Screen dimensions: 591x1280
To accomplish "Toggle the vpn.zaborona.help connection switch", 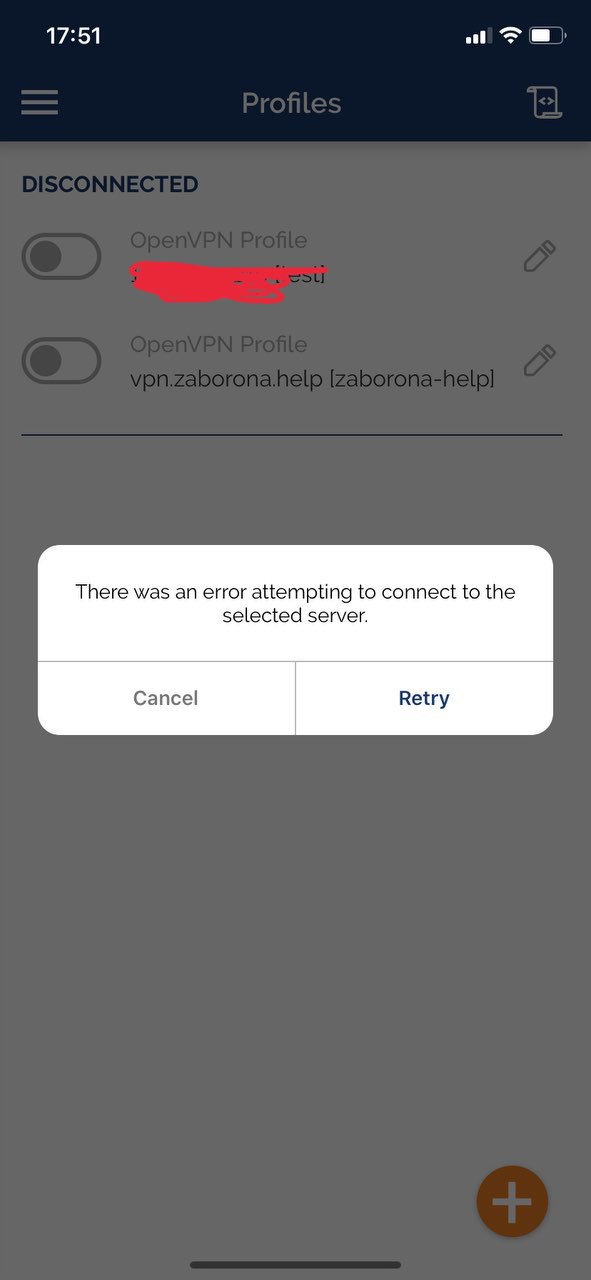I will click(61, 361).
